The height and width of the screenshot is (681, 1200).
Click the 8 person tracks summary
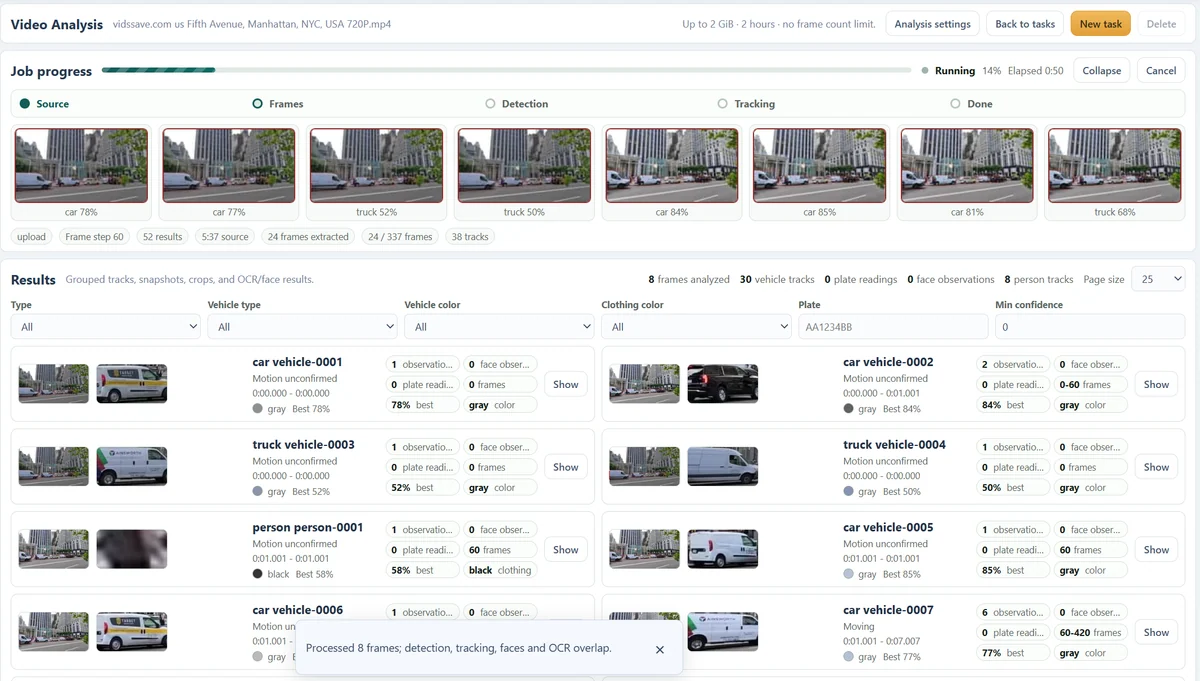click(x=1039, y=280)
